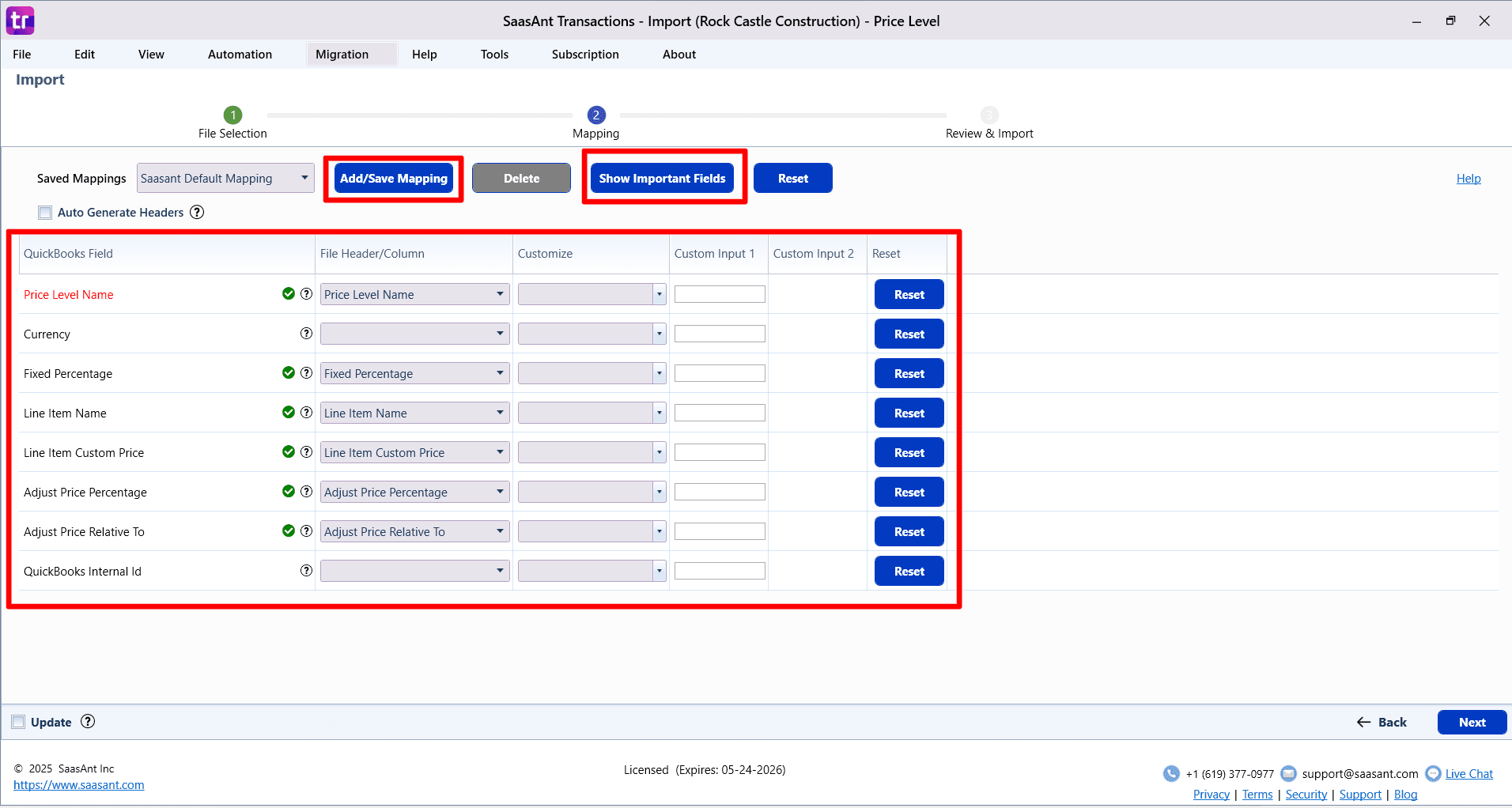Open help icon for Adjust Price Percentage
Screen dimensions: 1512x808
[x=306, y=492]
